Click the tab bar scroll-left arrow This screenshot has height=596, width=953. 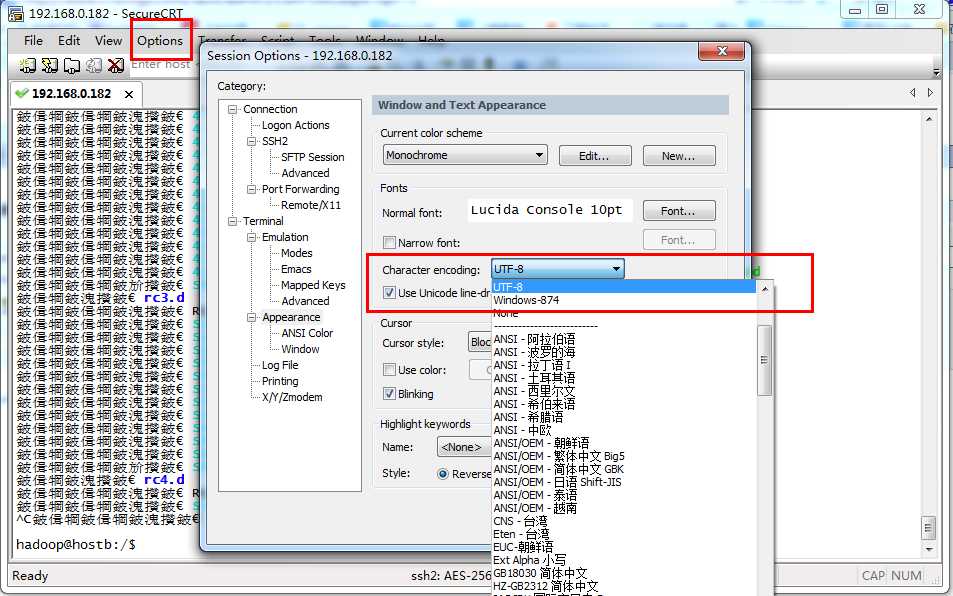pyautogui.click(x=912, y=92)
